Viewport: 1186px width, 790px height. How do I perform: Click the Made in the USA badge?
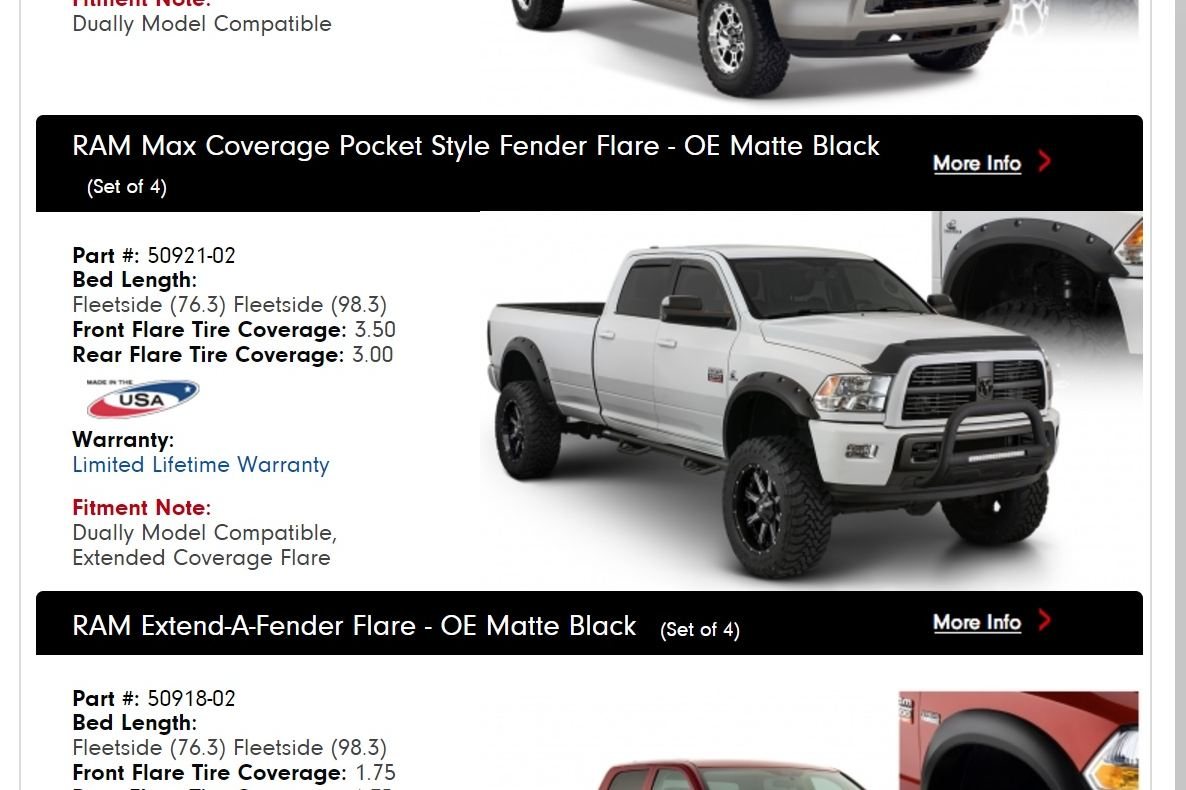tap(142, 398)
